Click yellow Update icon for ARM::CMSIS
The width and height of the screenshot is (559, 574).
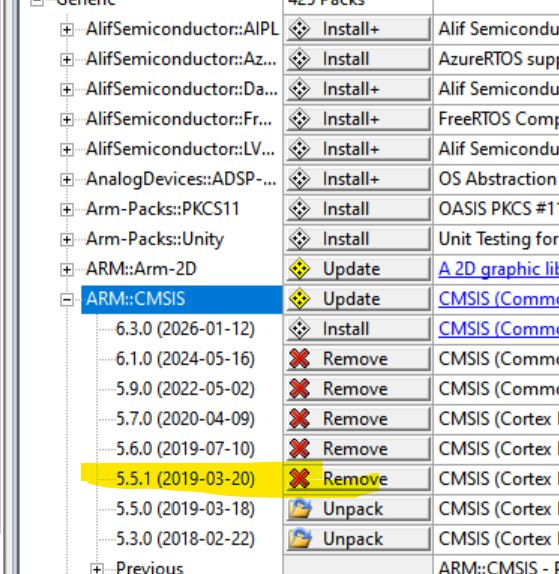[x=299, y=299]
